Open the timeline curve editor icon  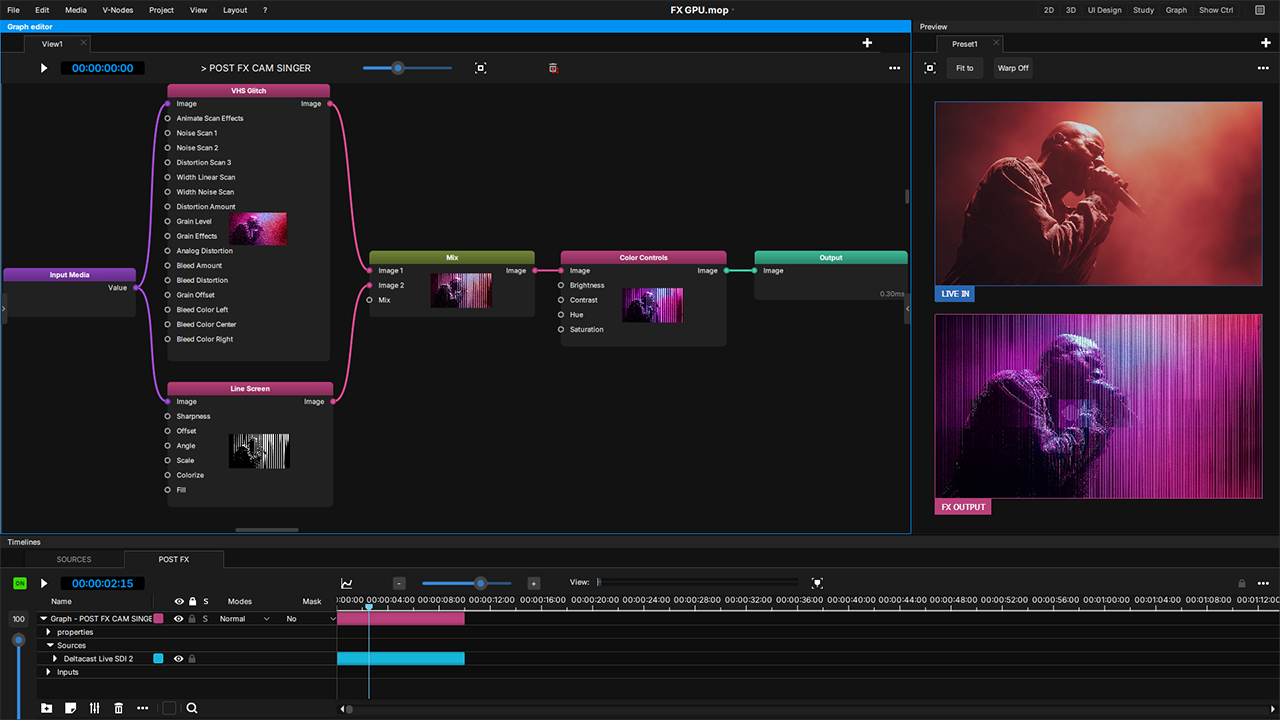click(x=347, y=583)
